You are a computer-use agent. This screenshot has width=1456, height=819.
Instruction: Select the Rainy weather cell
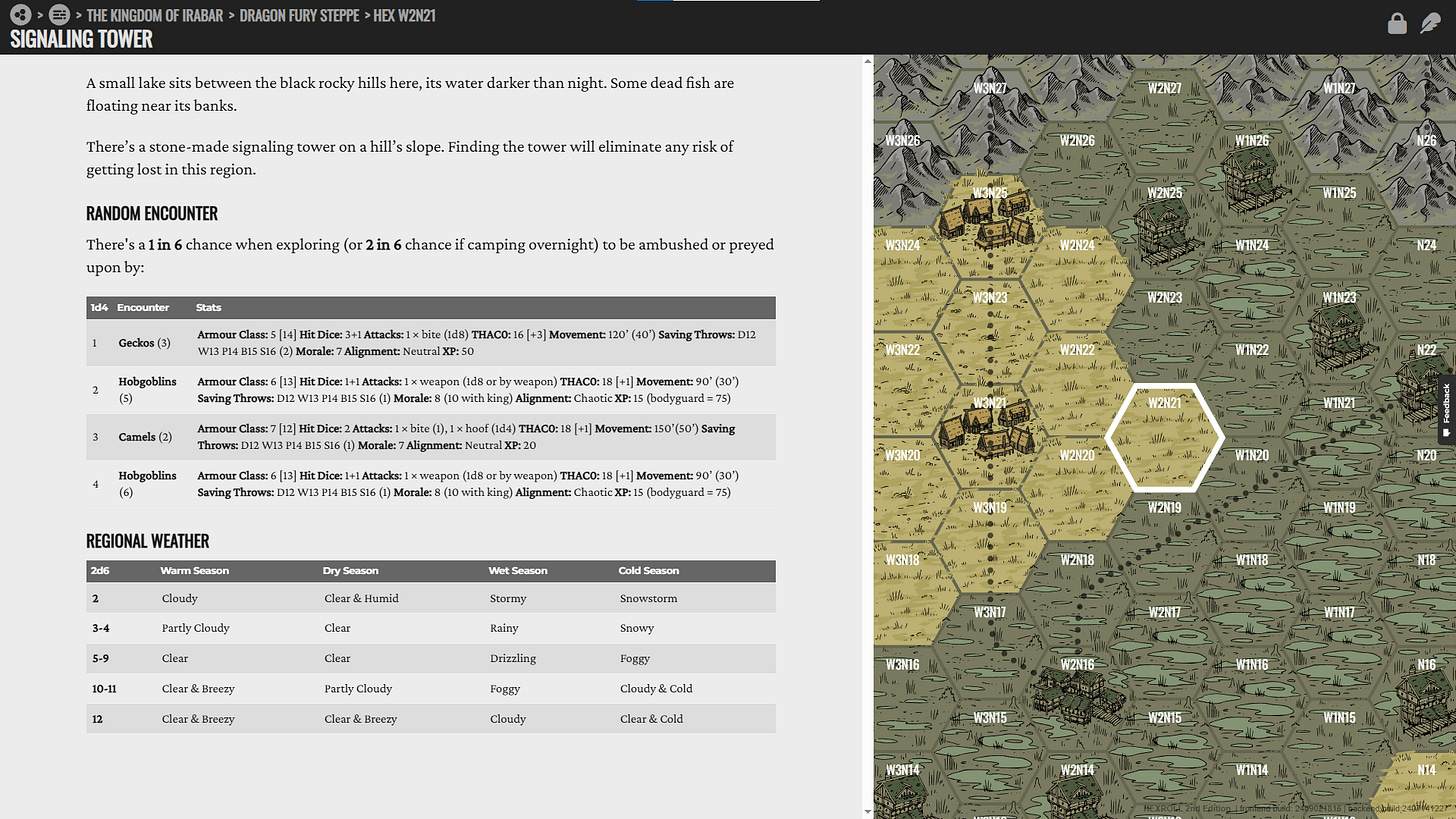pyautogui.click(x=504, y=628)
